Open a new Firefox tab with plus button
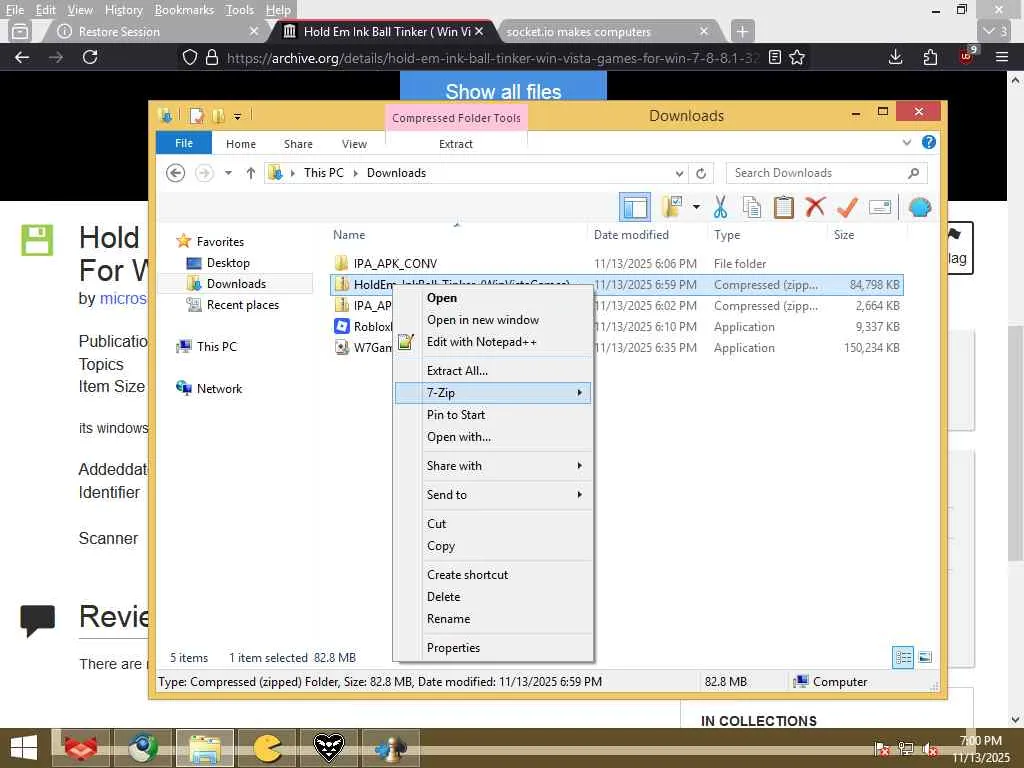 742,31
